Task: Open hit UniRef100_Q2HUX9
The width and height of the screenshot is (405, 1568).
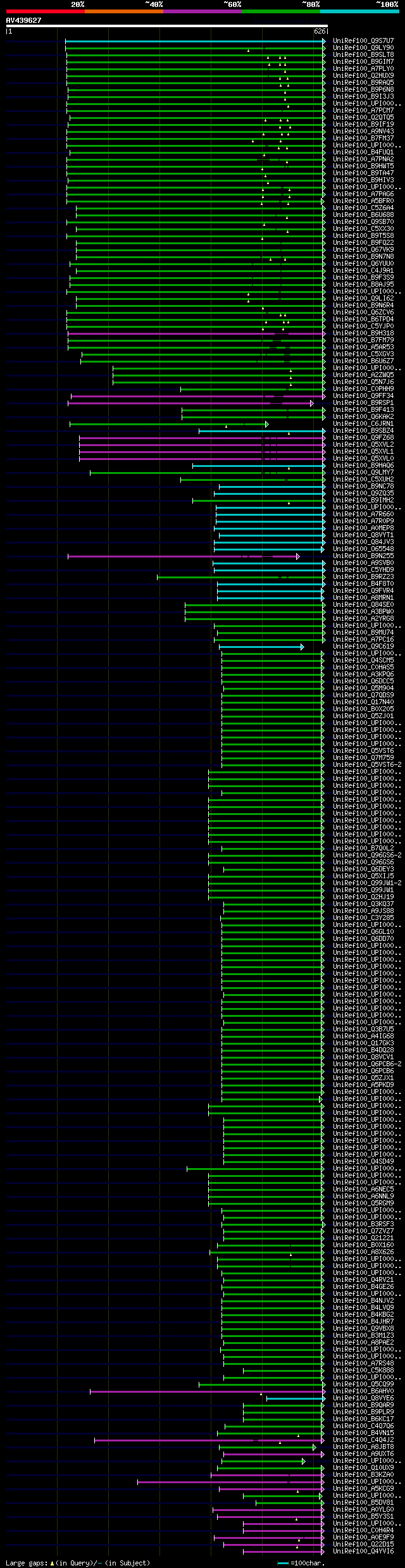Action: click(363, 76)
